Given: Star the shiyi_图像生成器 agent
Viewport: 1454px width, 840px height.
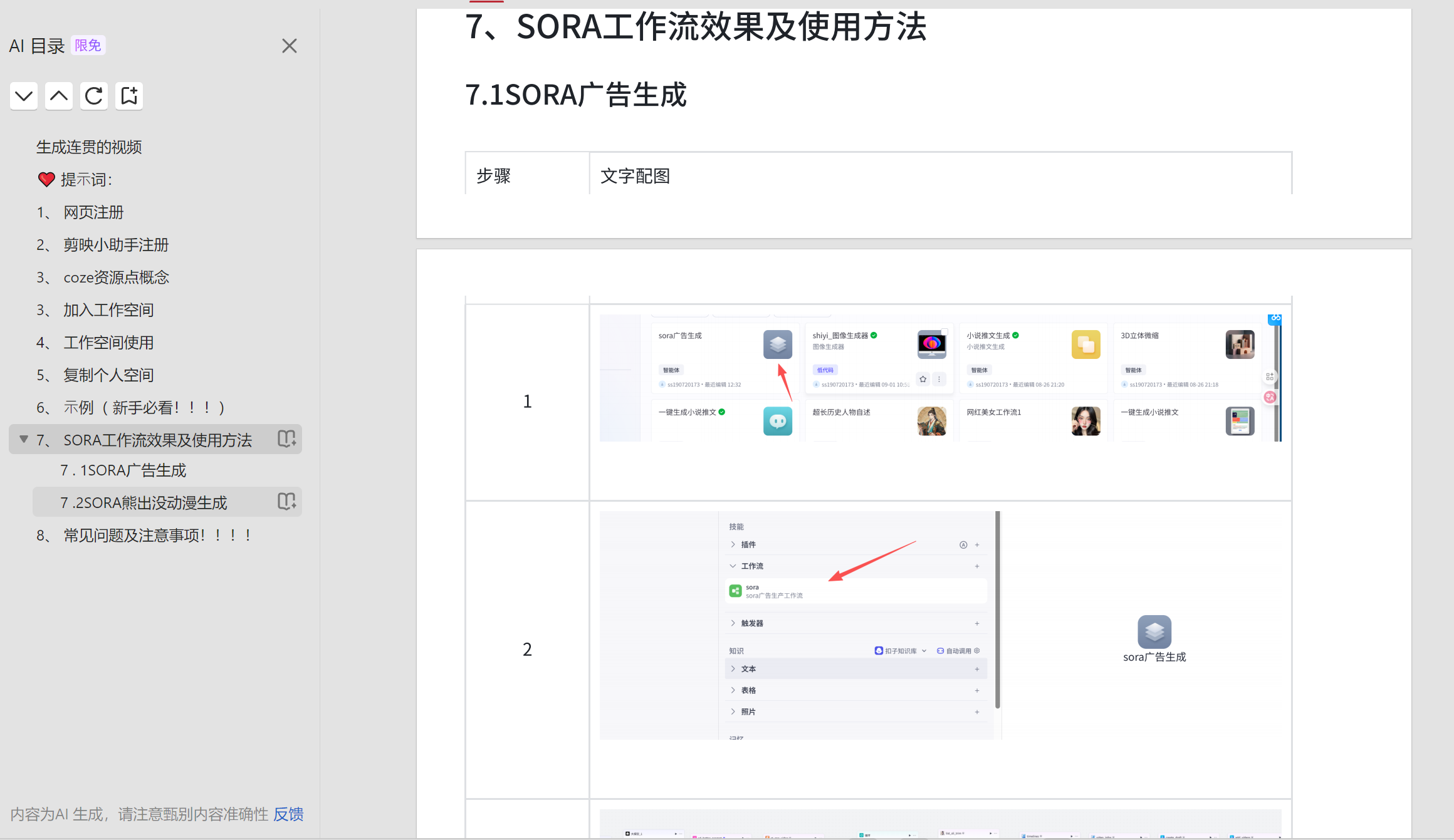Looking at the screenshot, I should tap(922, 379).
